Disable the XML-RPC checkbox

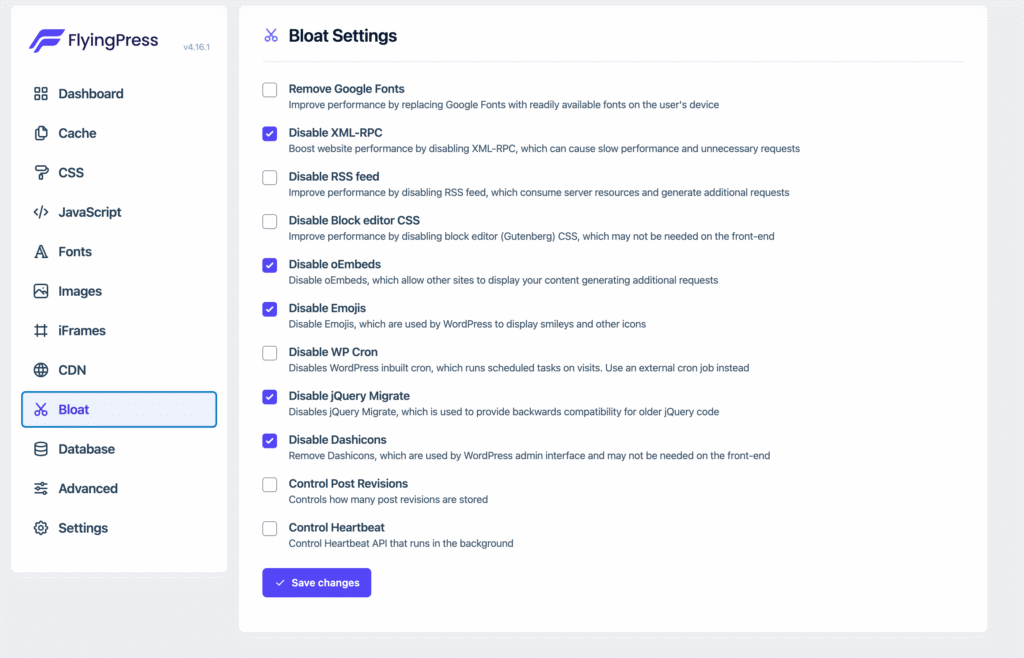269,133
